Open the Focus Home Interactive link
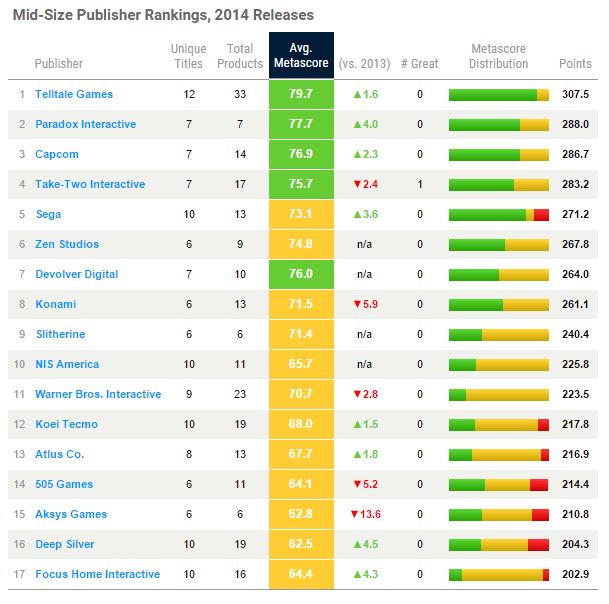Screen dimensions: 609x604 coord(97,575)
